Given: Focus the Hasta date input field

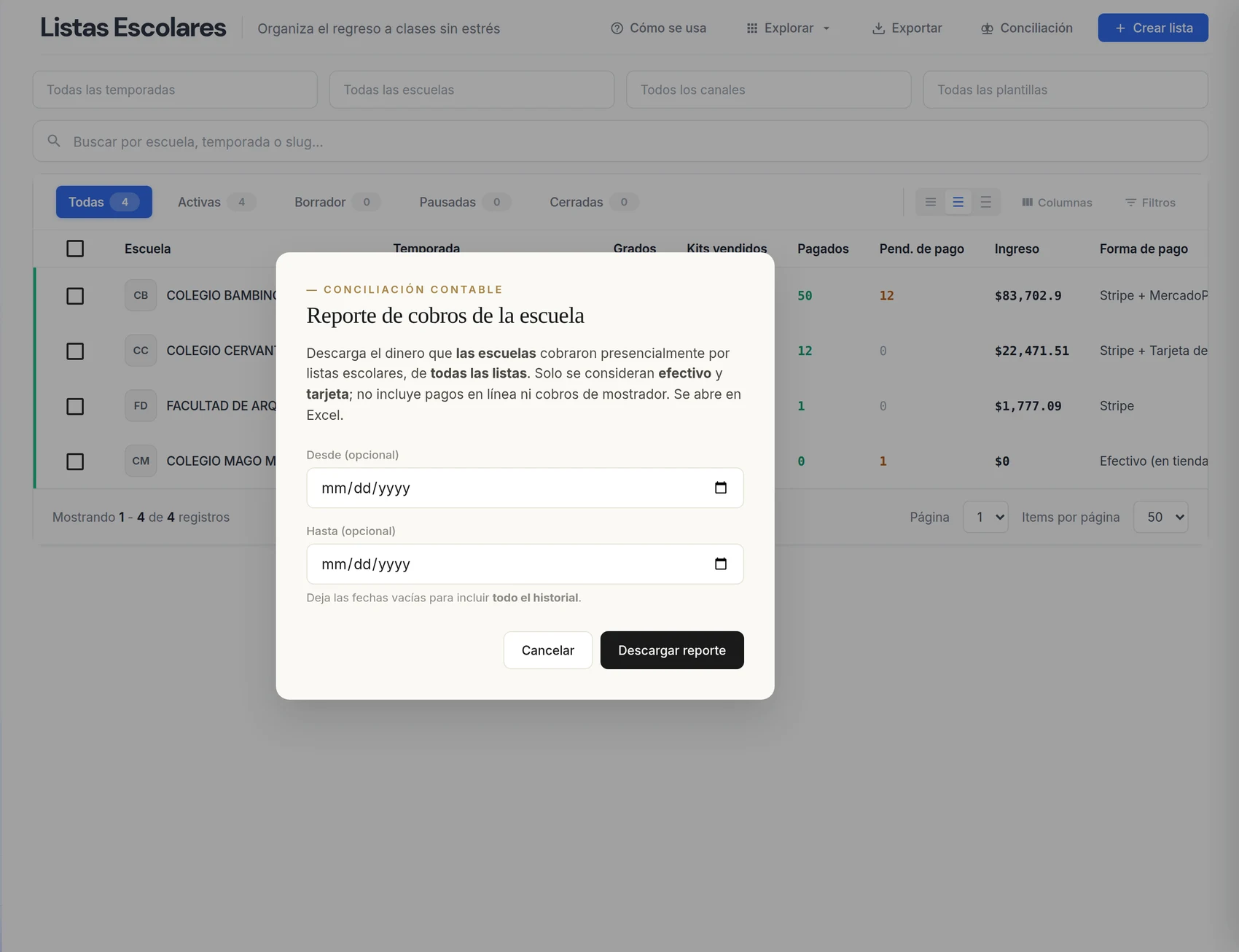Looking at the screenshot, I should click(525, 563).
